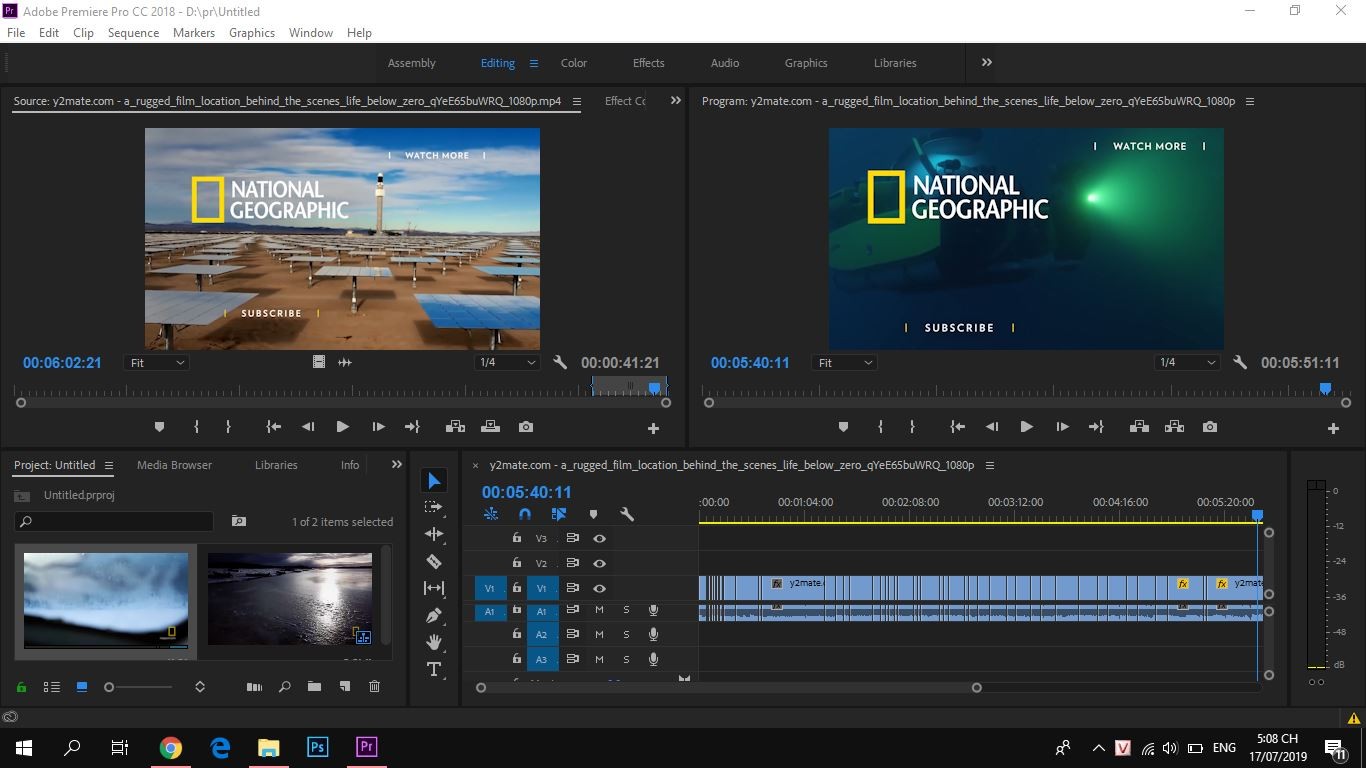Toggle snap in timeline
The width and height of the screenshot is (1366, 768).
point(525,514)
